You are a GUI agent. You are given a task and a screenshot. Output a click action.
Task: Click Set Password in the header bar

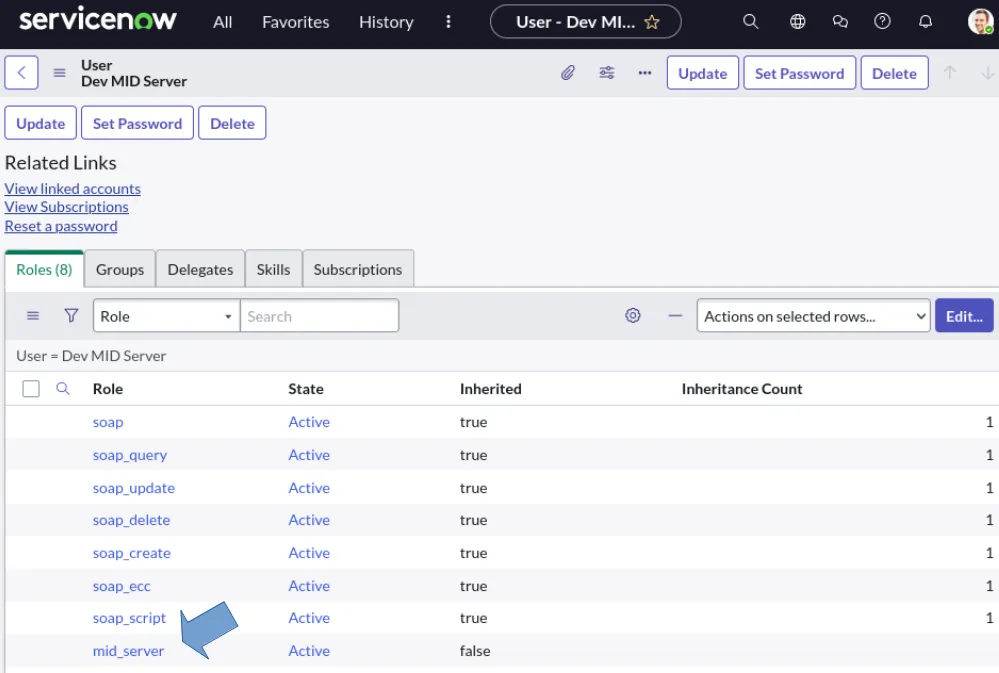[x=800, y=73]
